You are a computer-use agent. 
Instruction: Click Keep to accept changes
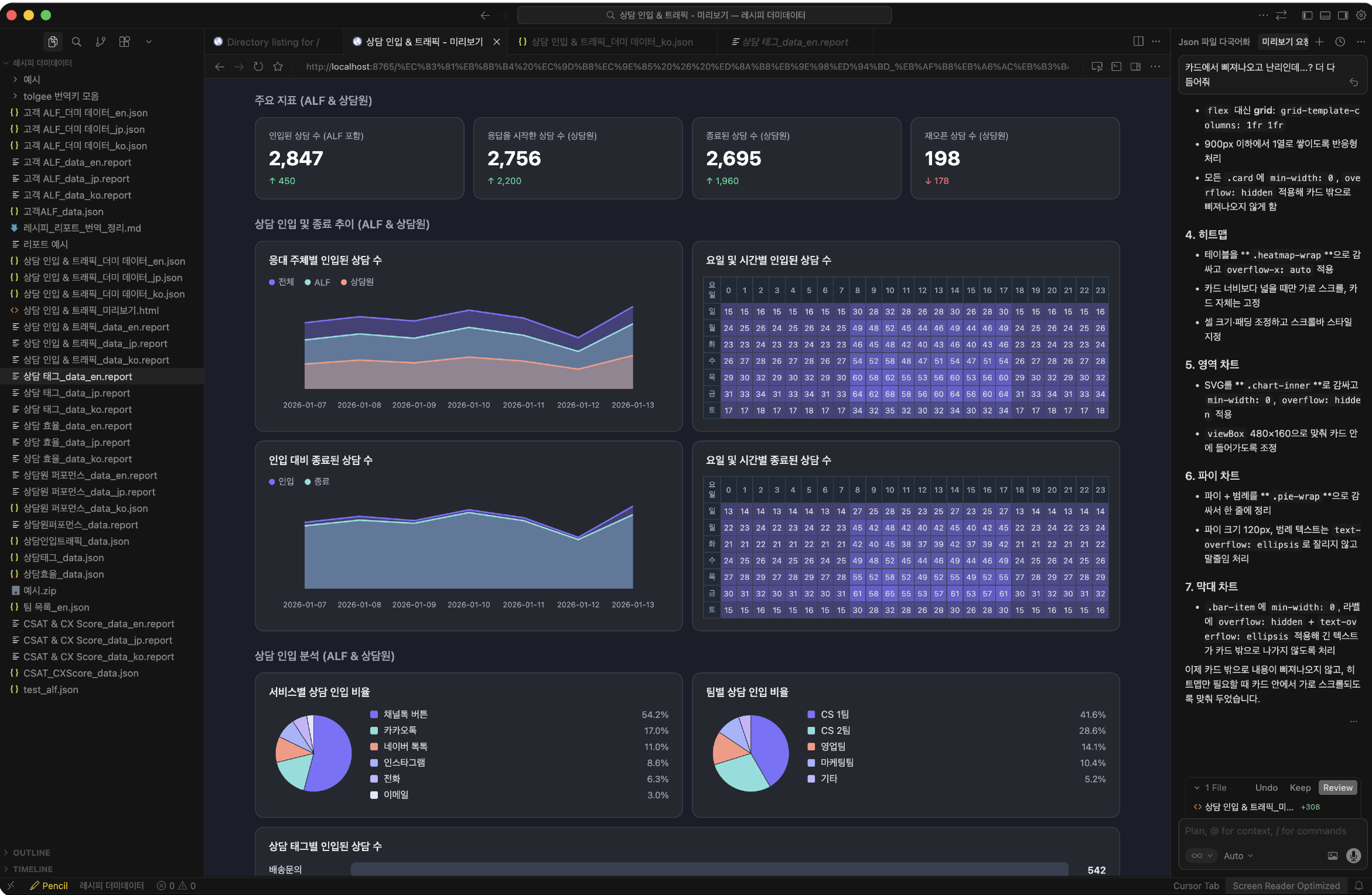(1300, 788)
